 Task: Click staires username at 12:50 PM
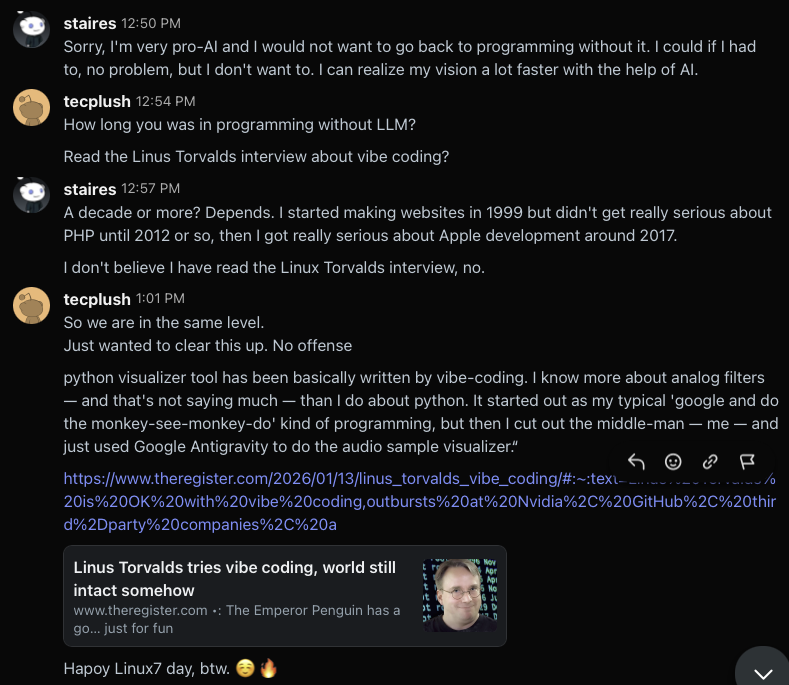click(x=90, y=21)
